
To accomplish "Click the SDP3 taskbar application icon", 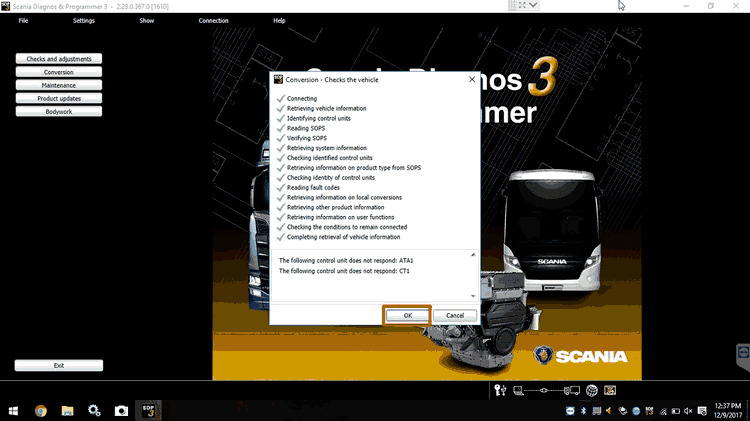I will 149,410.
